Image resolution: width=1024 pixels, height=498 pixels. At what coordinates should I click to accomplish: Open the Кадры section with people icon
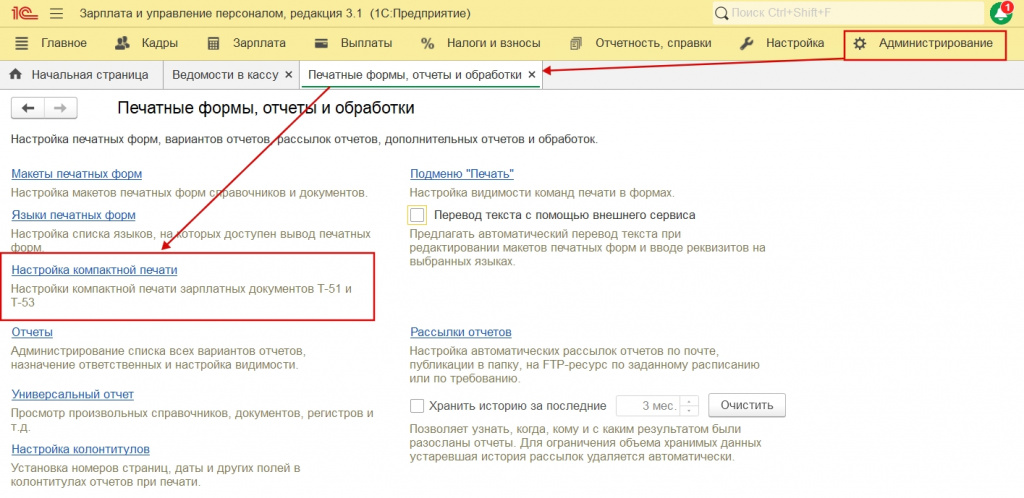tap(146, 44)
